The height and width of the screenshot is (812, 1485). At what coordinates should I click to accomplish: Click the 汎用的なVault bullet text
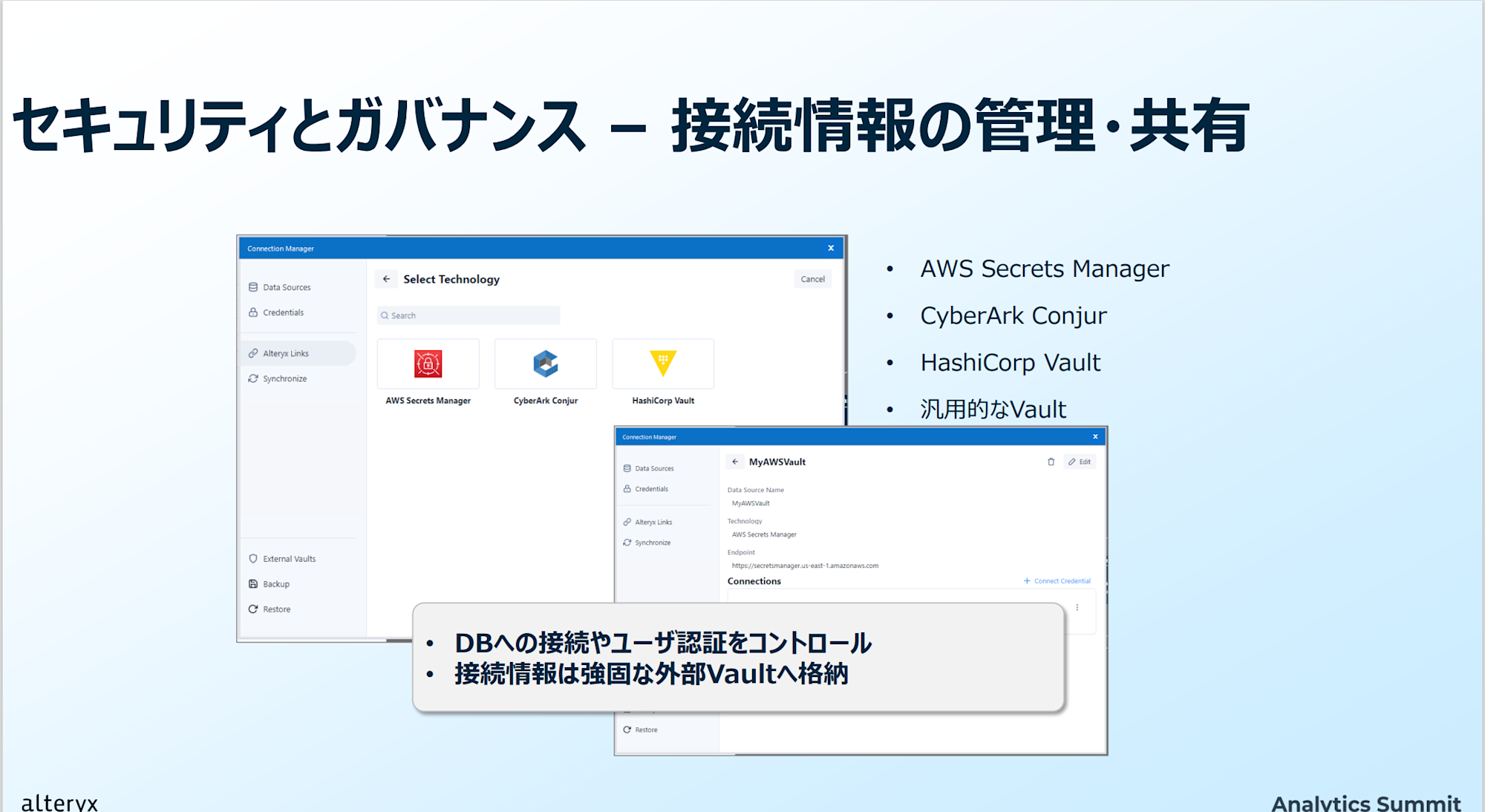993,409
